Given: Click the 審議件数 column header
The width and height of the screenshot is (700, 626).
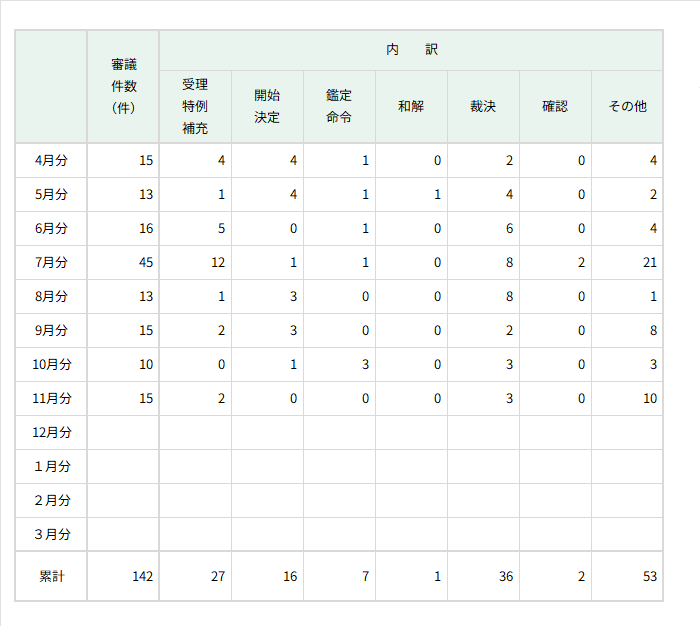Looking at the screenshot, I should tap(124, 86).
